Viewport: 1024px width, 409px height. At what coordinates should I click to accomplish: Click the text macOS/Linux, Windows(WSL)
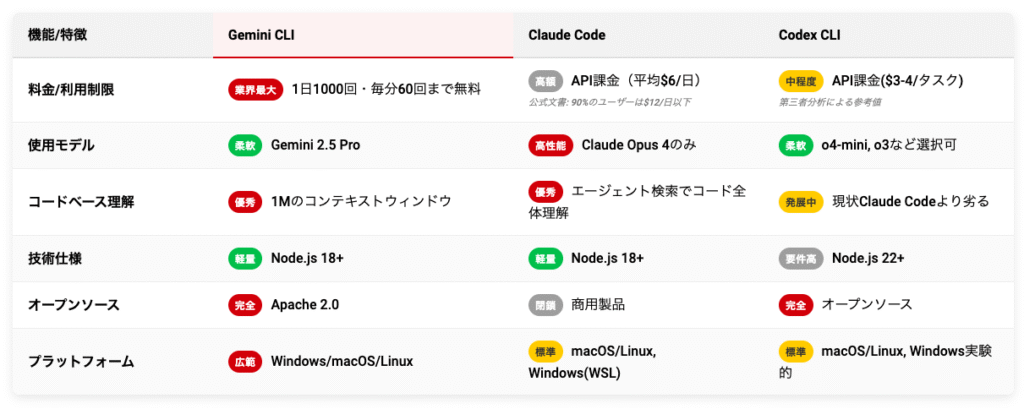(593, 363)
